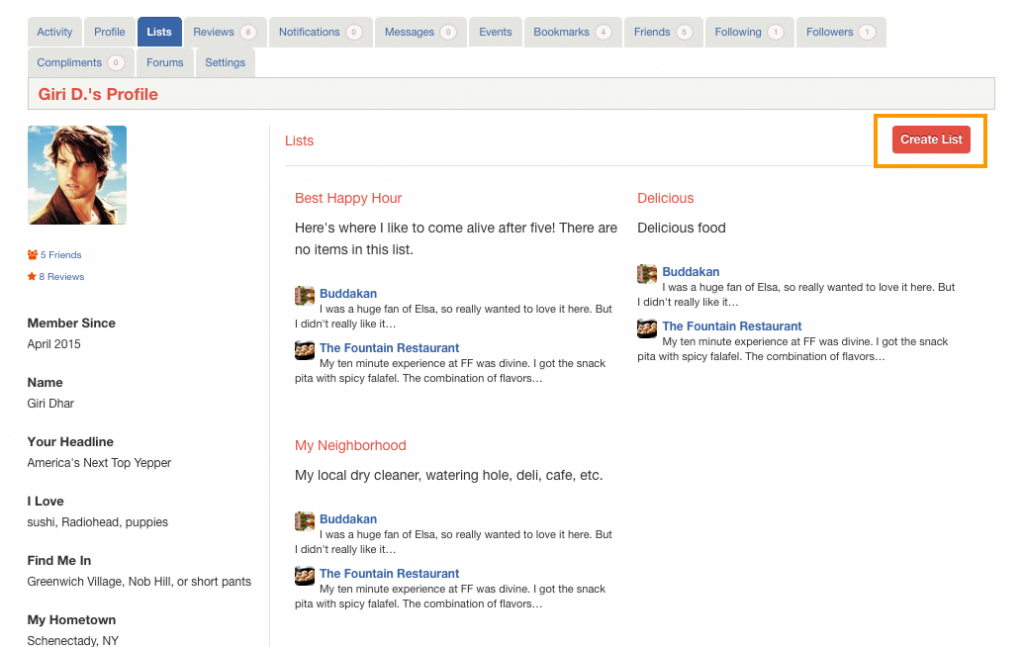Click the Bookmarks count badge
The height and width of the screenshot is (647, 1024).
point(603,32)
